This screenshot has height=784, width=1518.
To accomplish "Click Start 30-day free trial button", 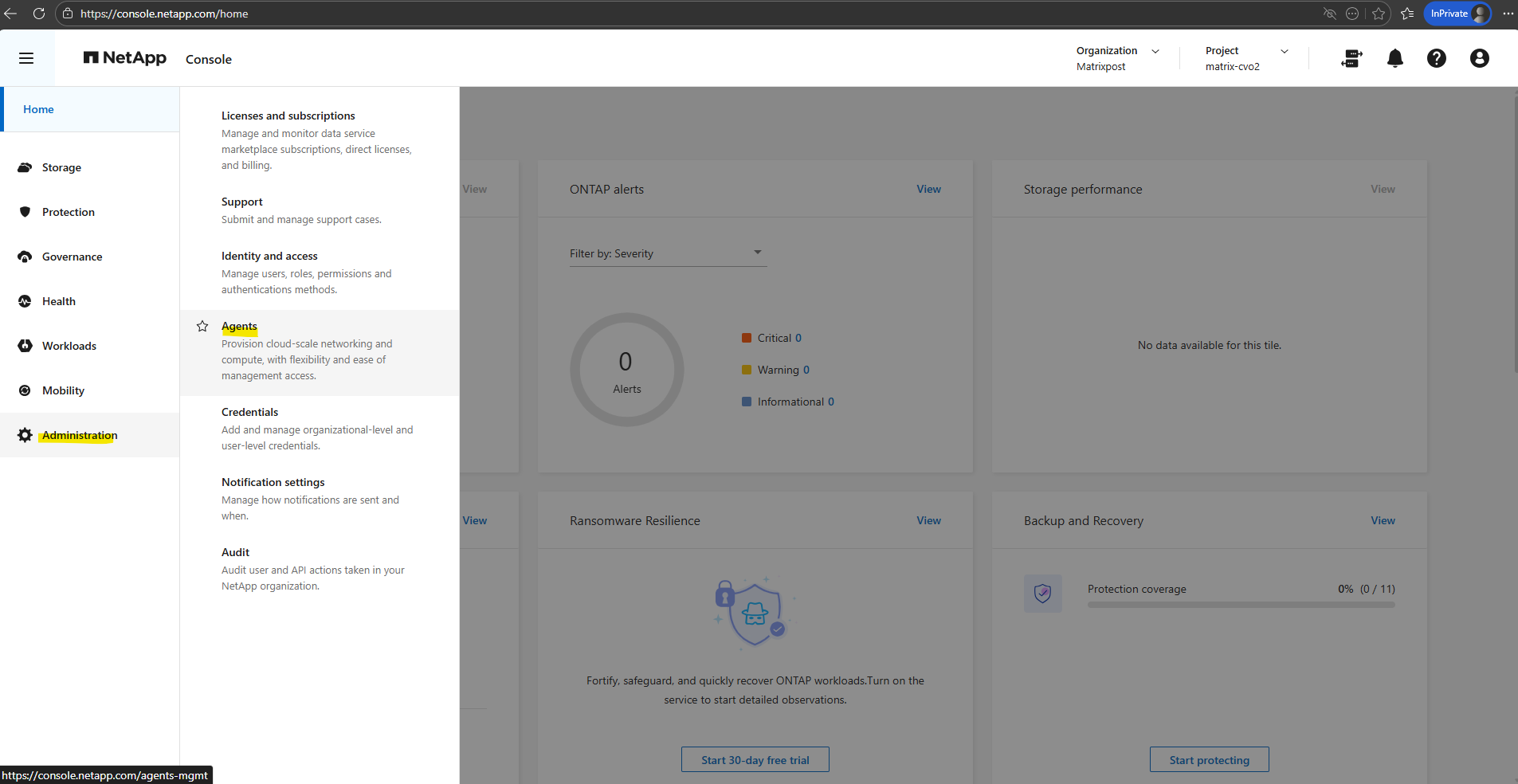I will pos(755,759).
